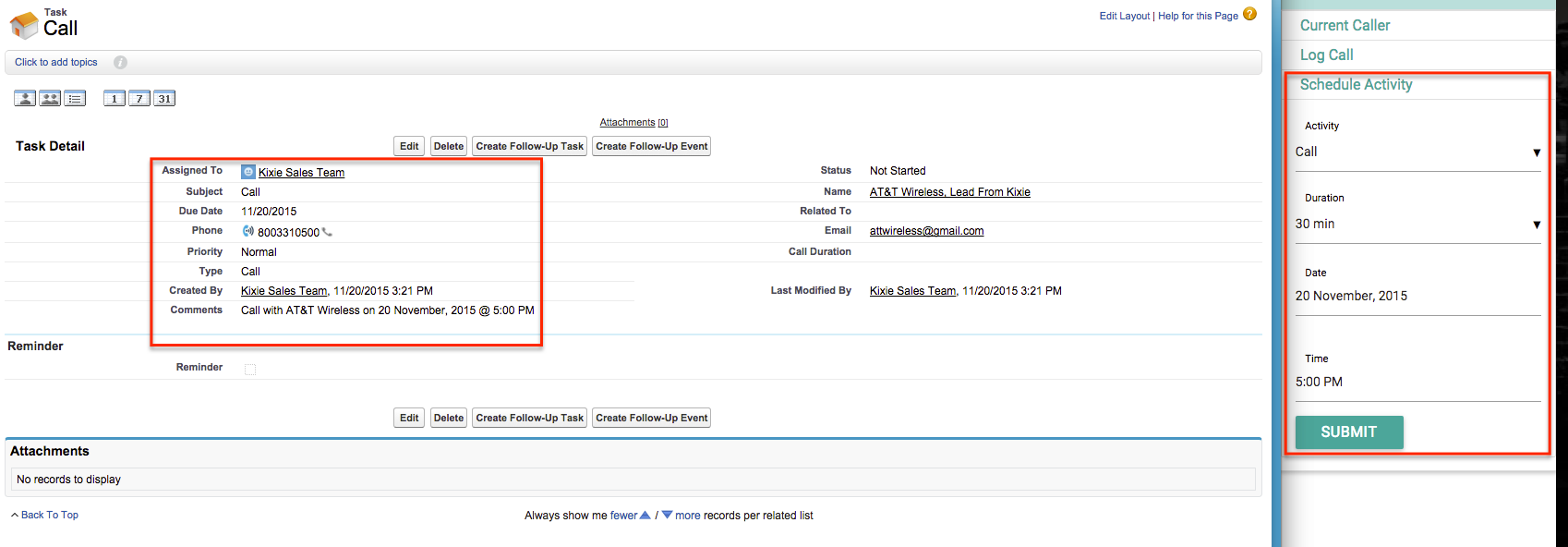1568x547 pixels.
Task: Open the Current Caller section
Action: tap(1345, 26)
